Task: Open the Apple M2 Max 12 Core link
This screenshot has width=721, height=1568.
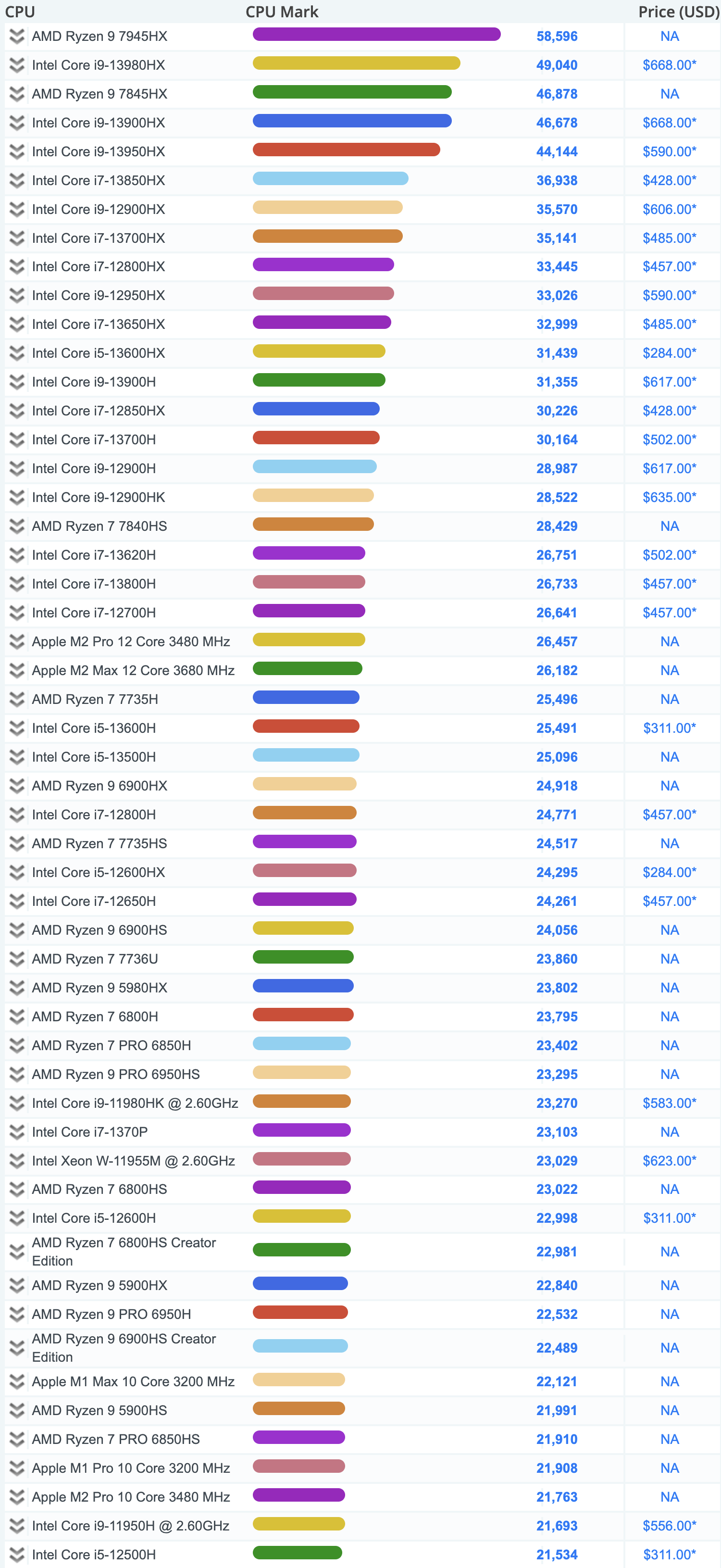Action: (x=133, y=671)
